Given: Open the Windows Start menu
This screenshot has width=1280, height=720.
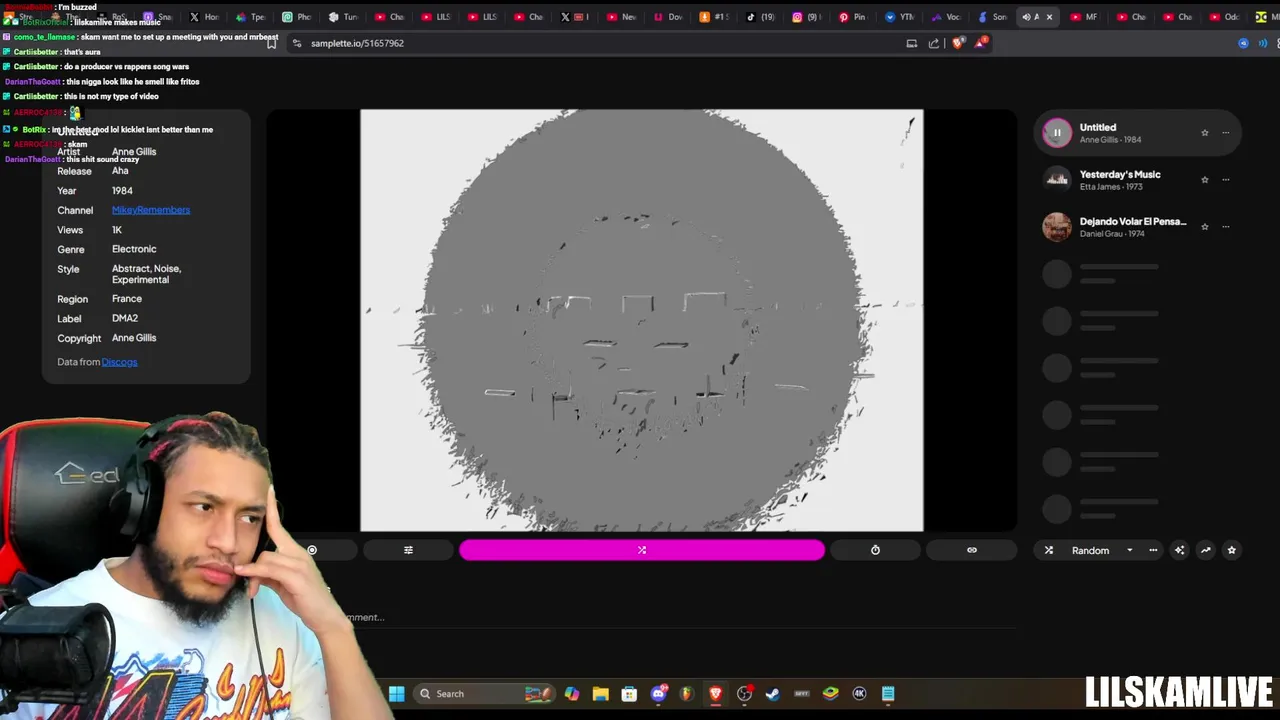Looking at the screenshot, I should coord(397,694).
